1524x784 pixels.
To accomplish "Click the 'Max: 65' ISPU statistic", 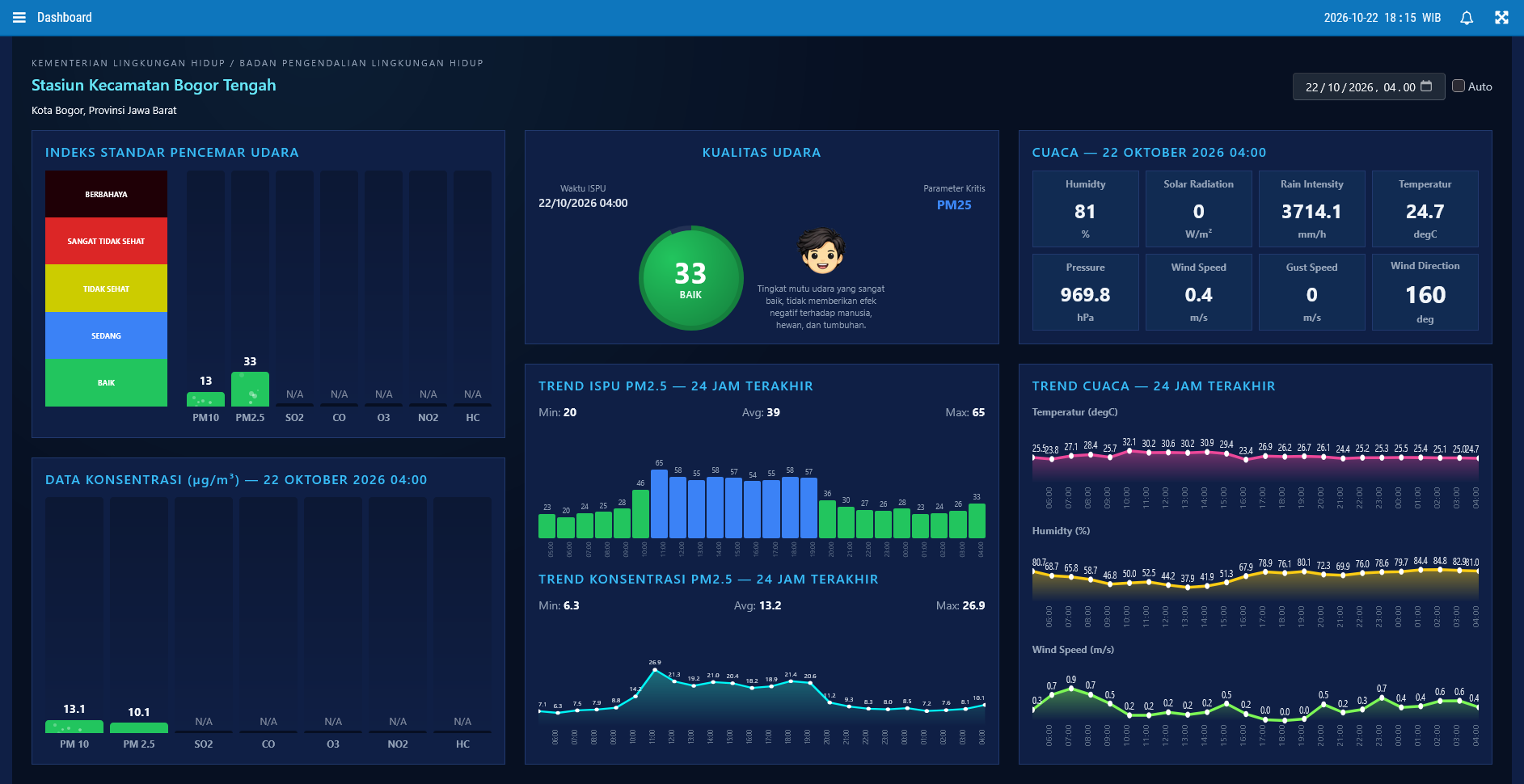I will (x=965, y=412).
